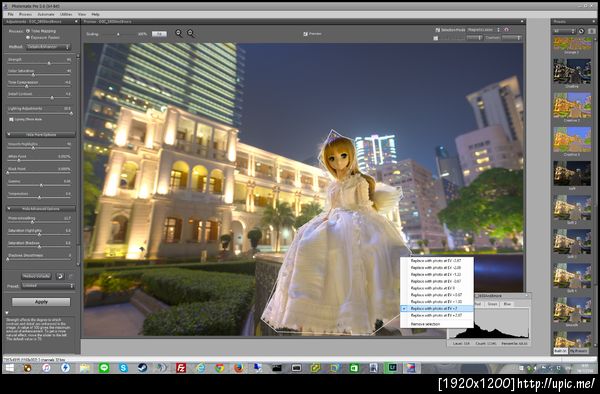Click the Photomatix icon at the taskbar's end
Image resolution: width=600 pixels, height=394 pixels.
click(411, 368)
